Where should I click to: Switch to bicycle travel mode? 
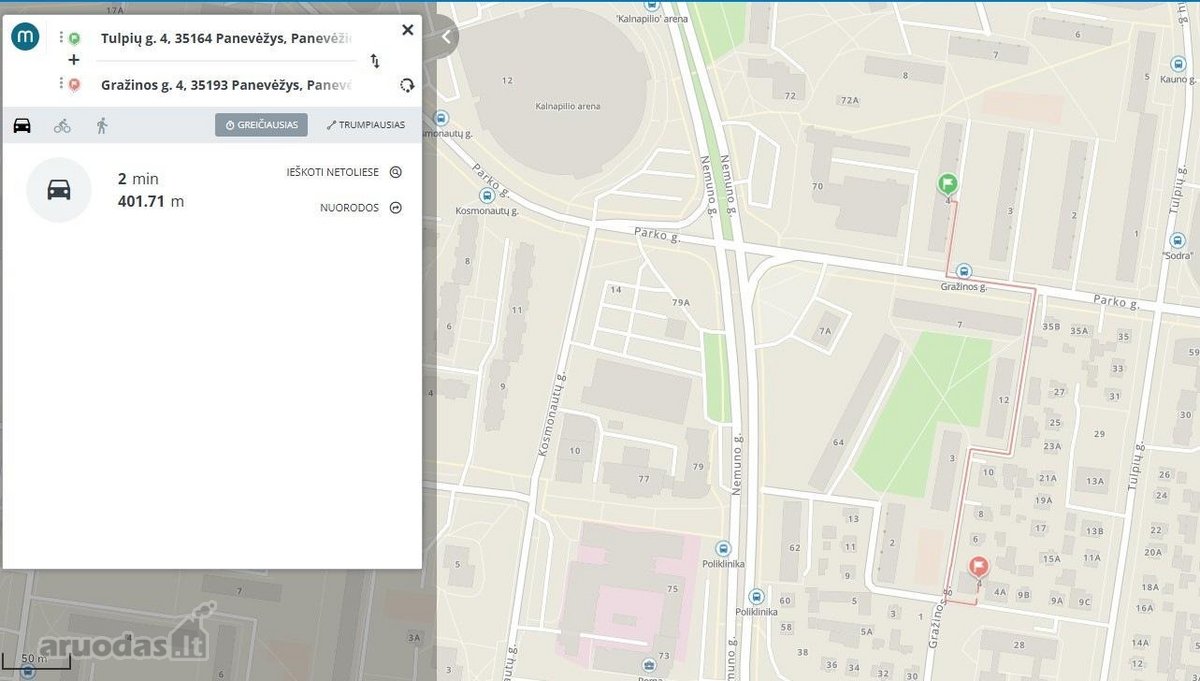(x=62, y=125)
